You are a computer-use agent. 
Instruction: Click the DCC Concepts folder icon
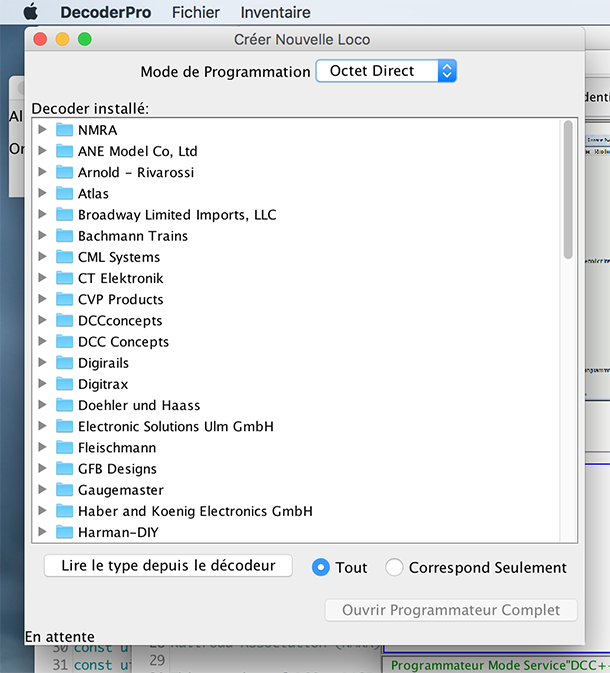(64, 341)
